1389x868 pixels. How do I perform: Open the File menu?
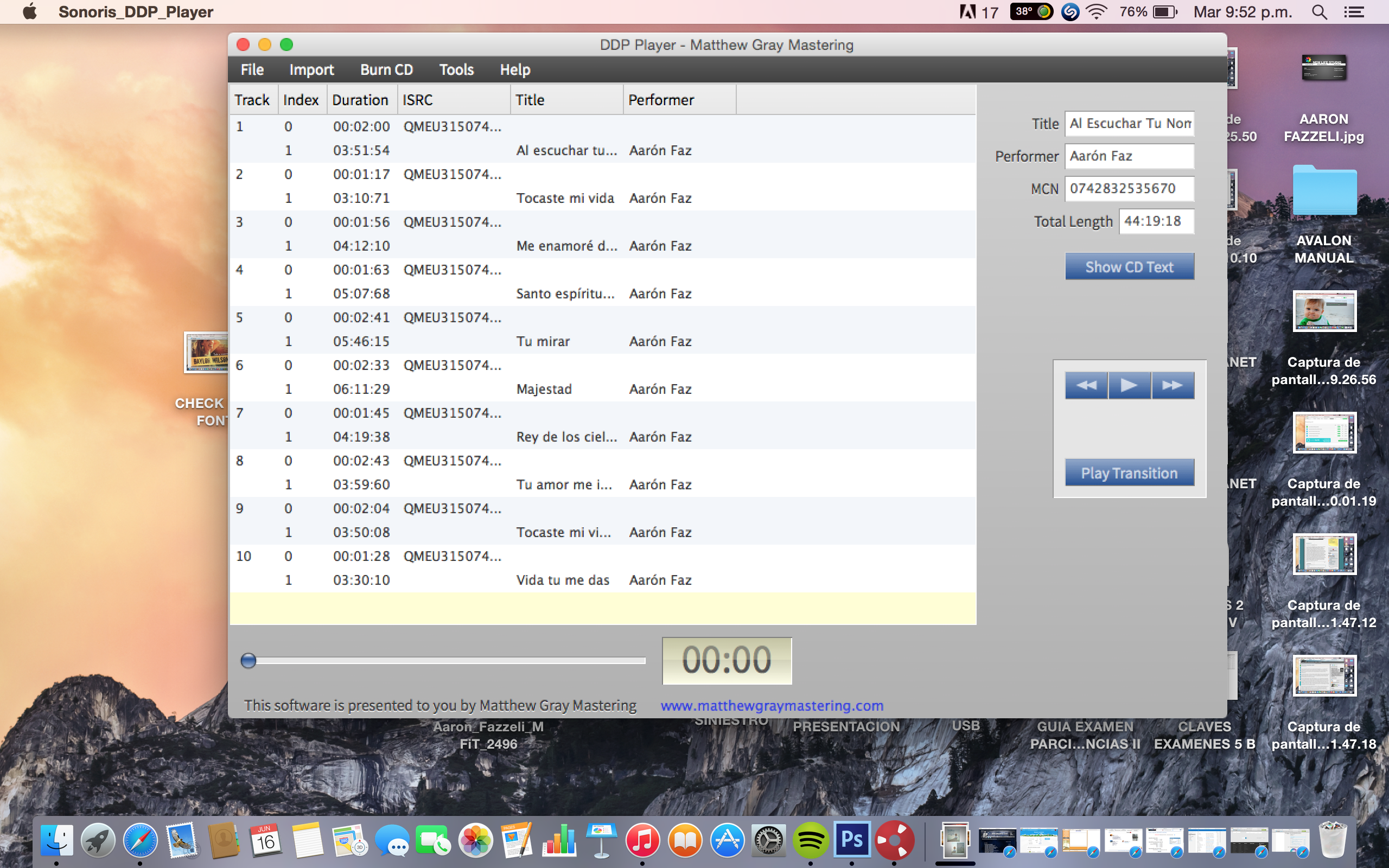tap(252, 70)
